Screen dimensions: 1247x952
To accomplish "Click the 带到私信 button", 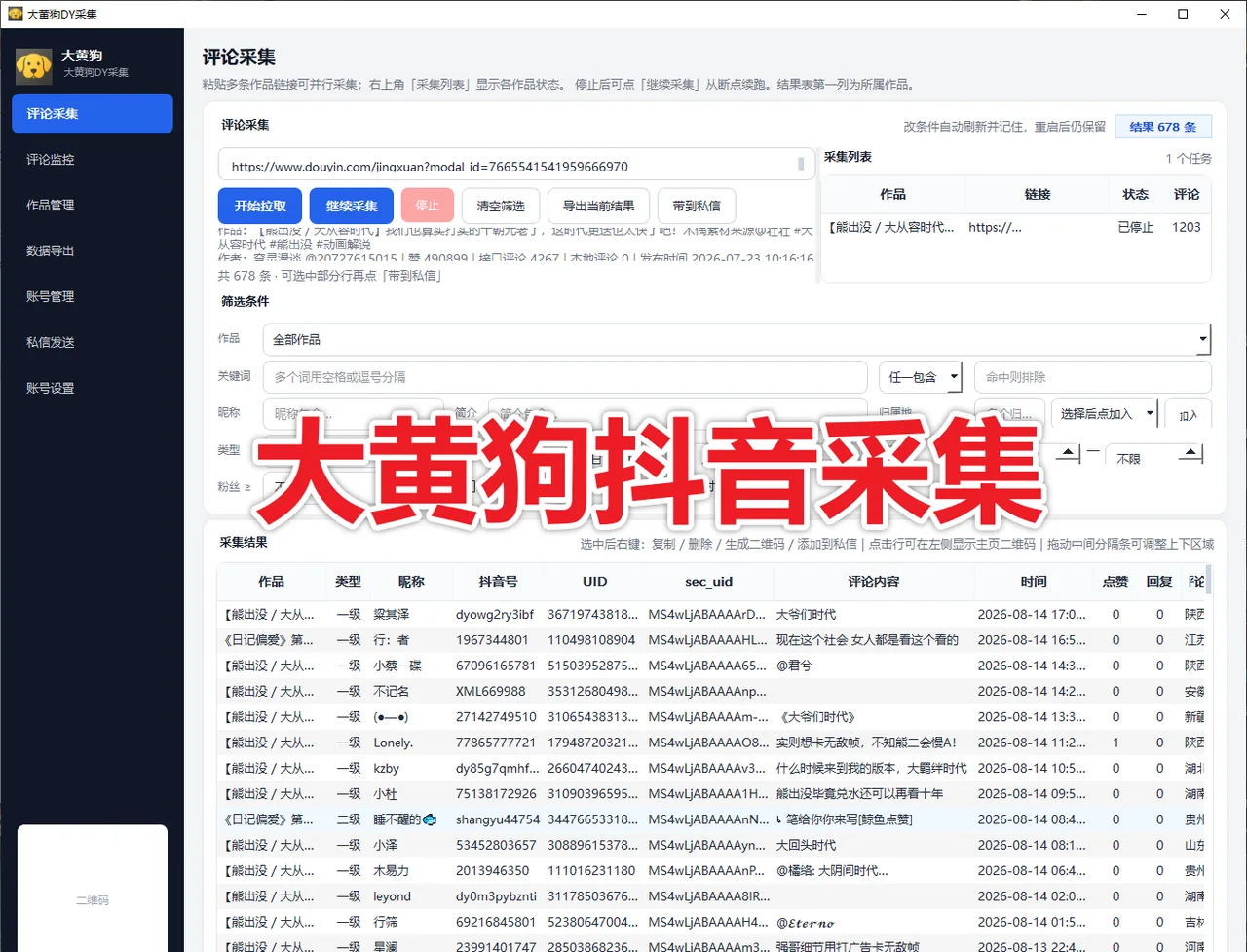I will 697,206.
